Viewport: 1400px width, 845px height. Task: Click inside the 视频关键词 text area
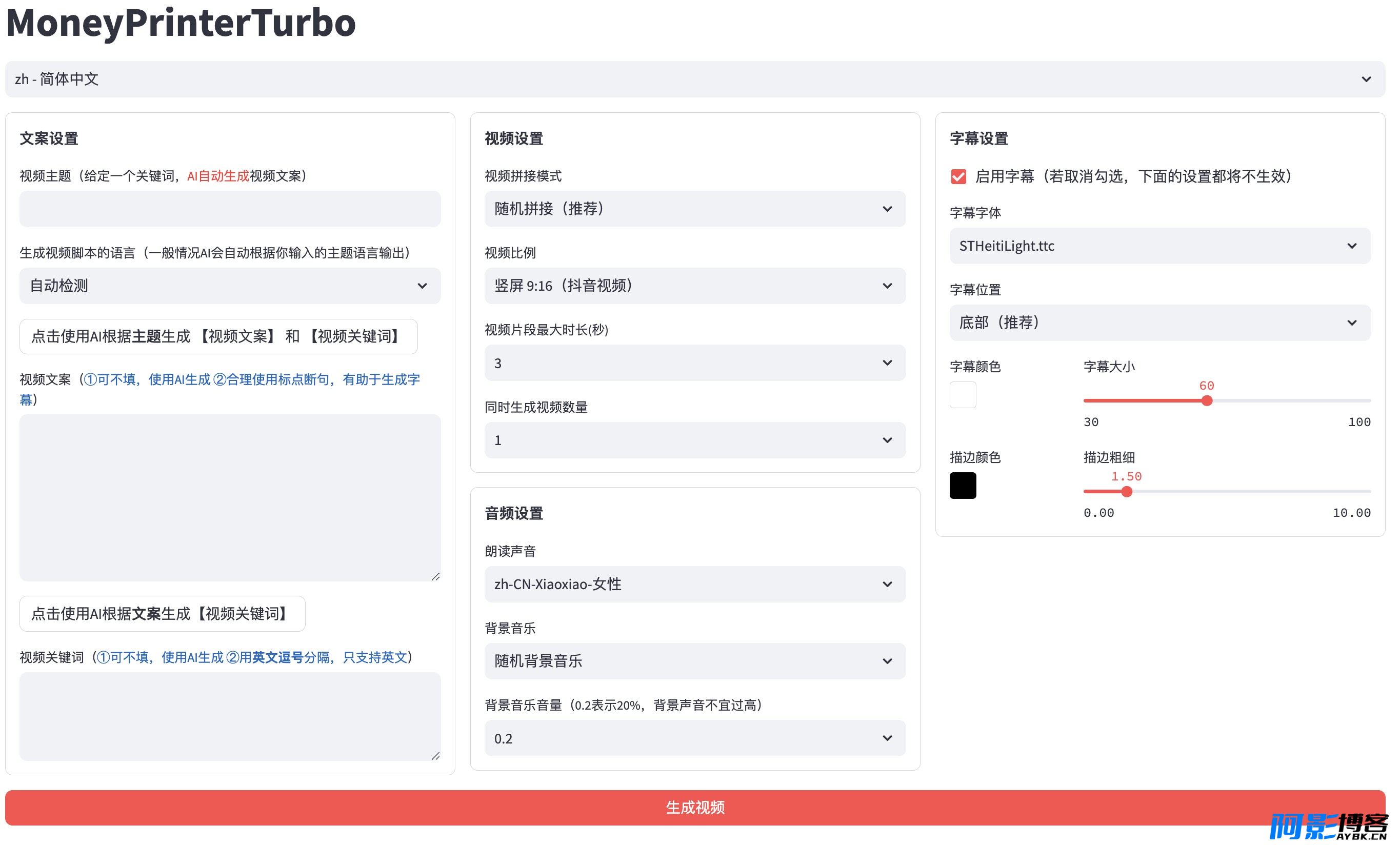[230, 717]
